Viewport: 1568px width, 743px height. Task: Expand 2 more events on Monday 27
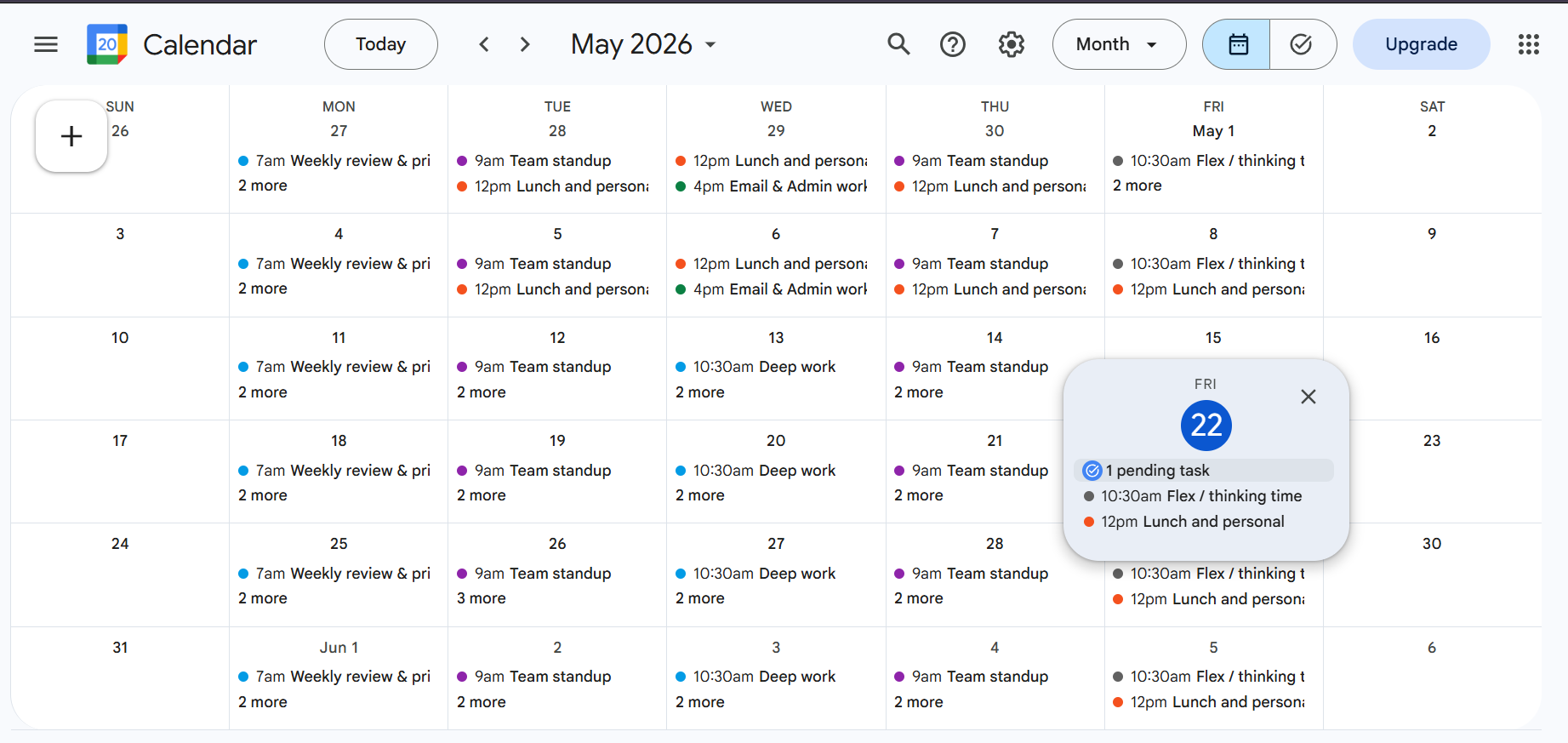click(x=263, y=186)
